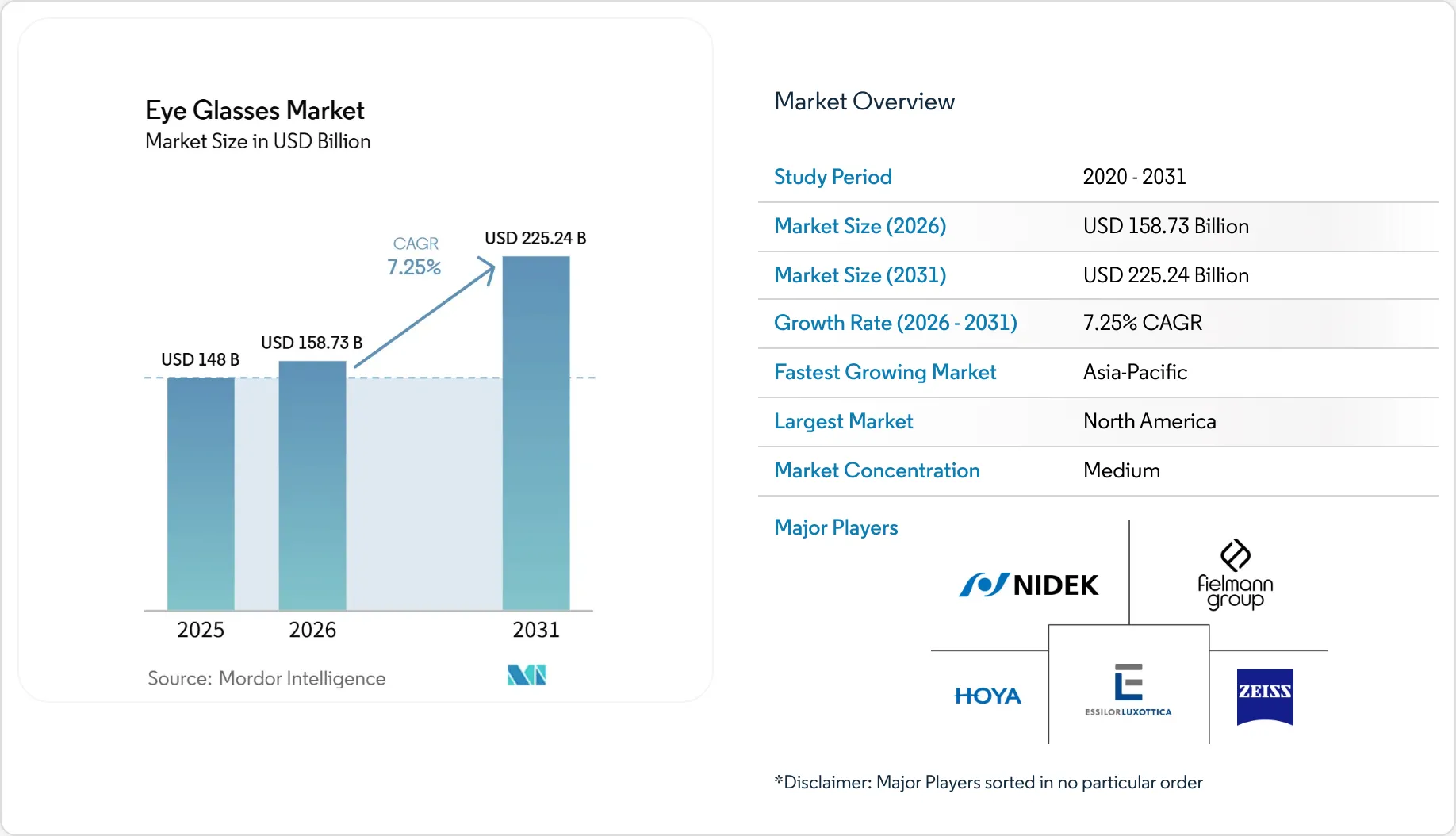The height and width of the screenshot is (836, 1456).
Task: Click the 'Study Period' row label
Action: [x=833, y=177]
